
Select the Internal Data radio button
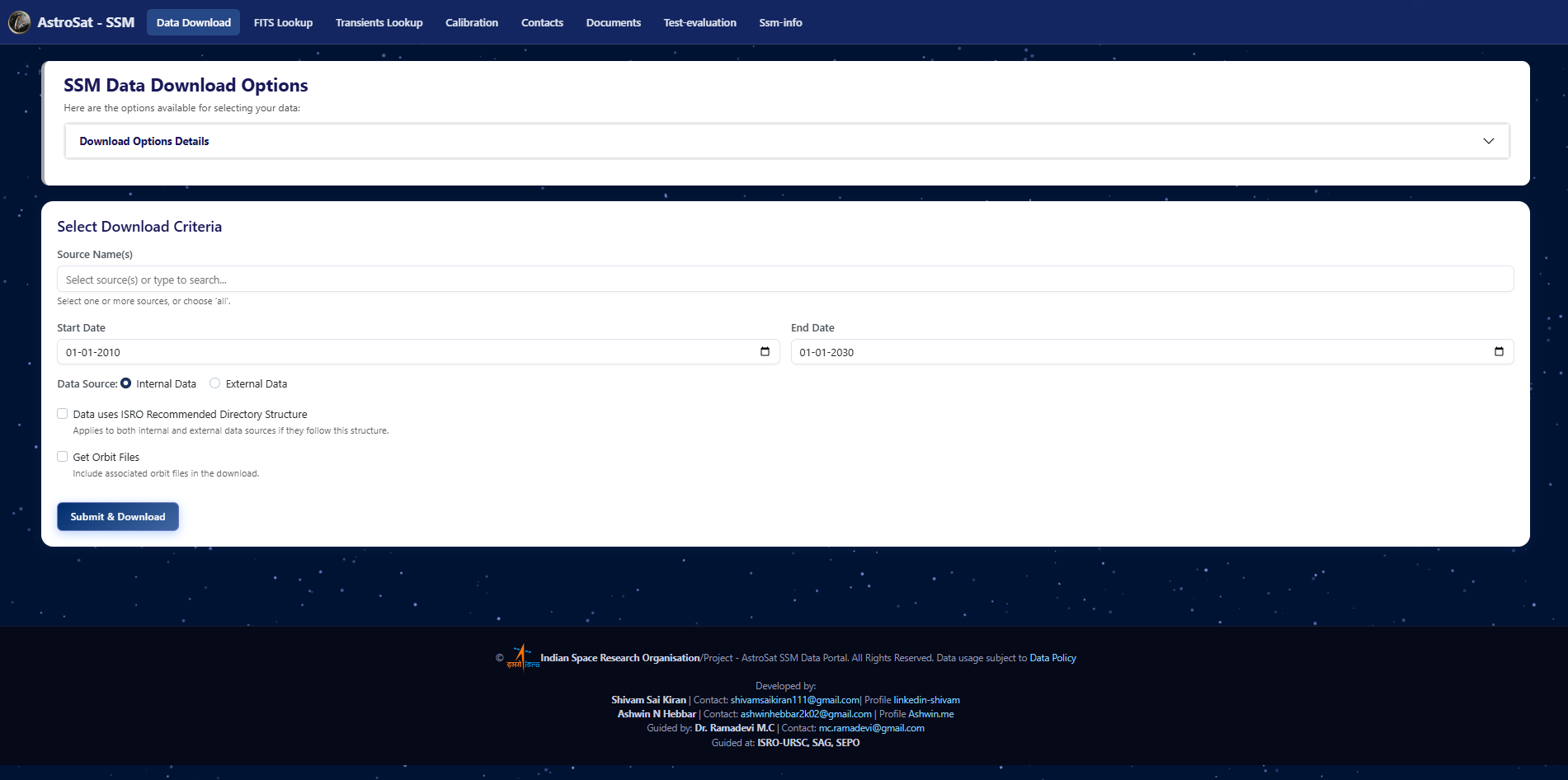click(125, 383)
